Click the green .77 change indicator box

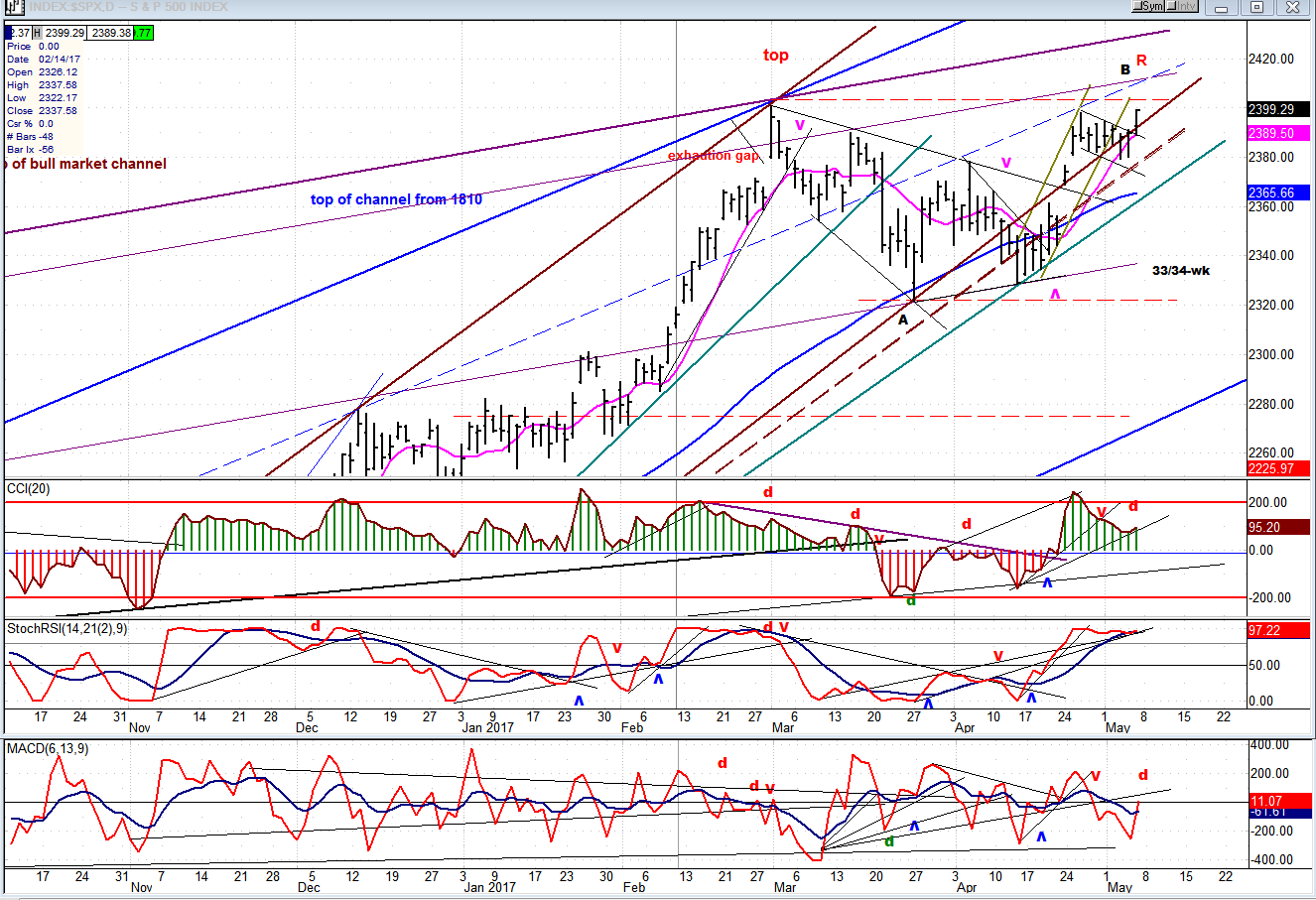tap(144, 33)
